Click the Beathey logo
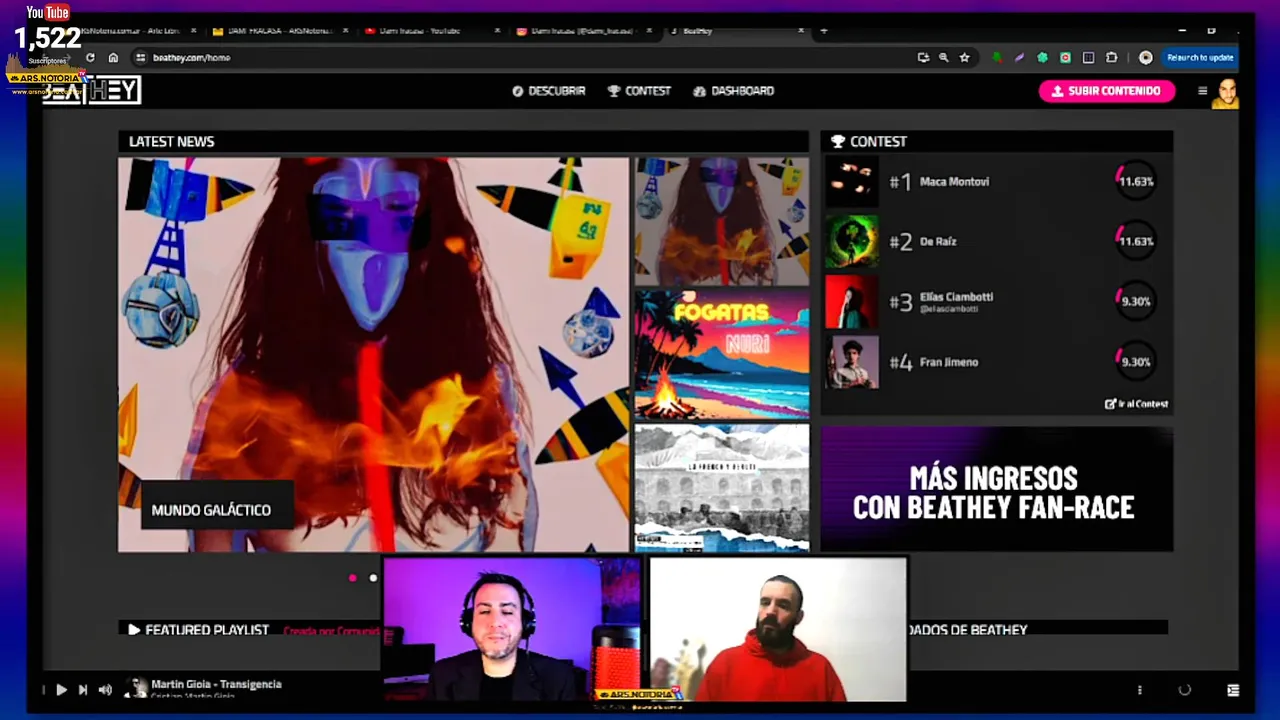The image size is (1280, 720). point(92,90)
